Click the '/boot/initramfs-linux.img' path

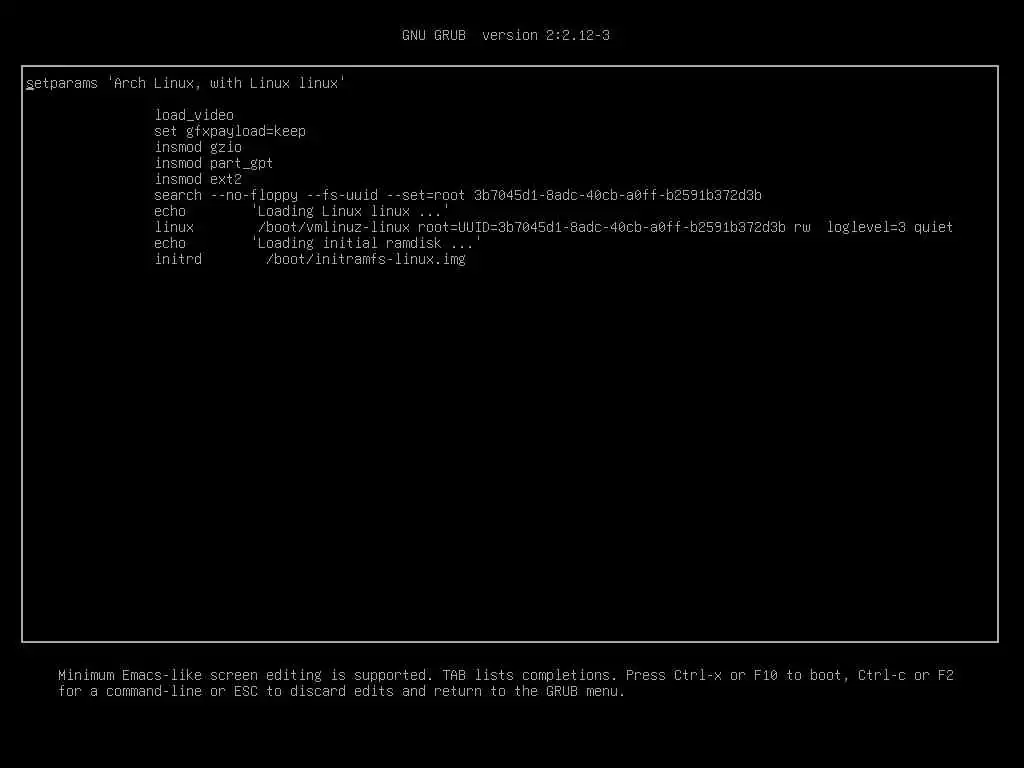click(366, 259)
